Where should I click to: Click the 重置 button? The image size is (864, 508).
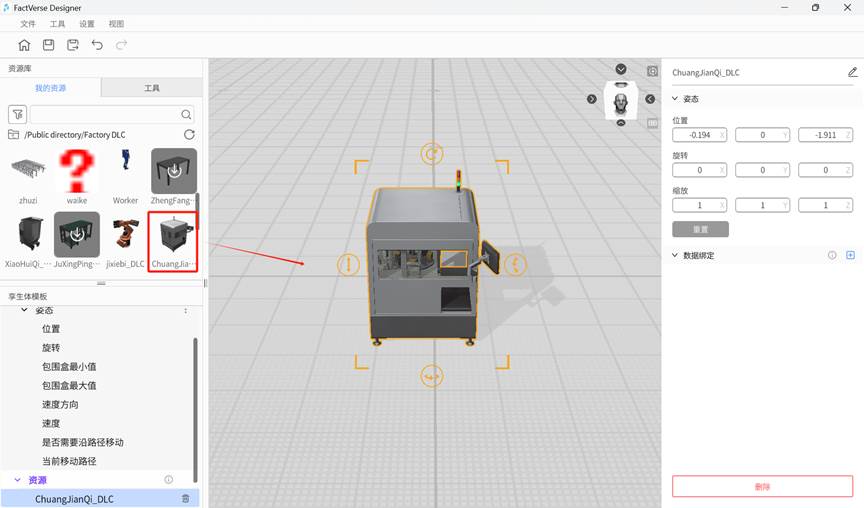point(700,229)
